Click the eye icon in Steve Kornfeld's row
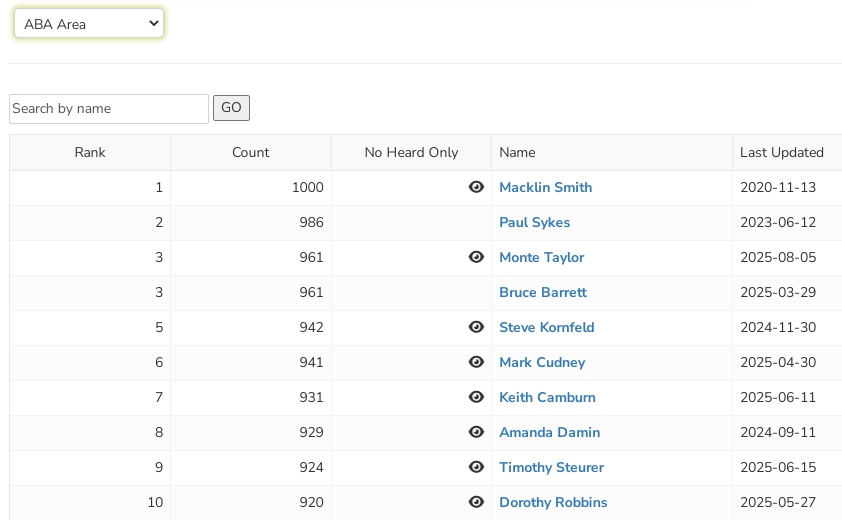The height and width of the screenshot is (520, 842). (x=476, y=327)
